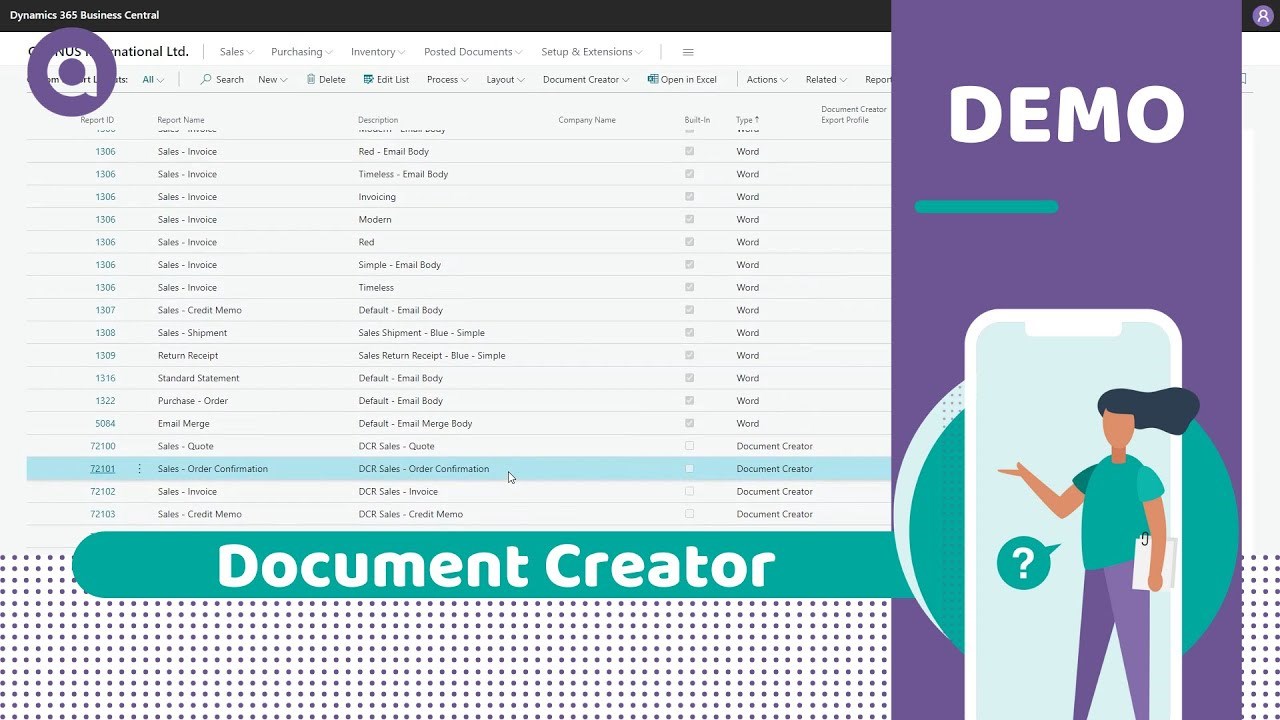Click Dynamics 365 Business Central title
The height and width of the screenshot is (720, 1280).
click(x=85, y=15)
